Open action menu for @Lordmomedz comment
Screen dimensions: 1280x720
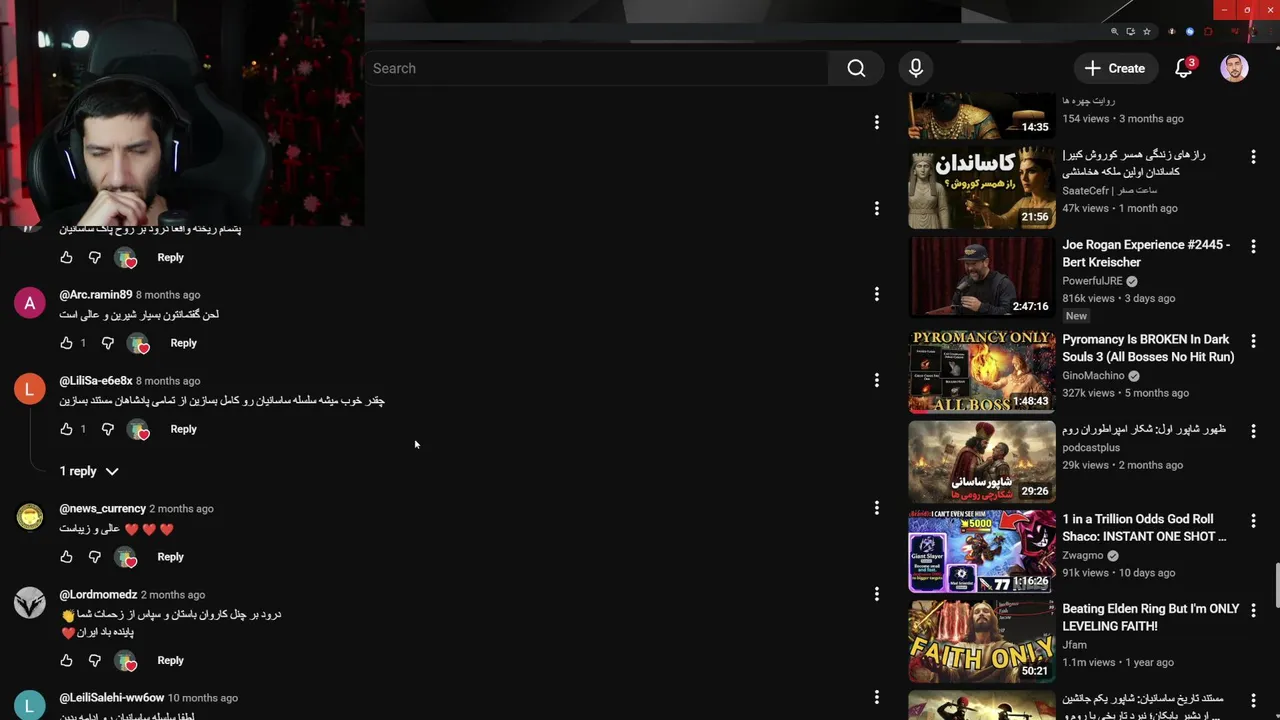tap(877, 594)
